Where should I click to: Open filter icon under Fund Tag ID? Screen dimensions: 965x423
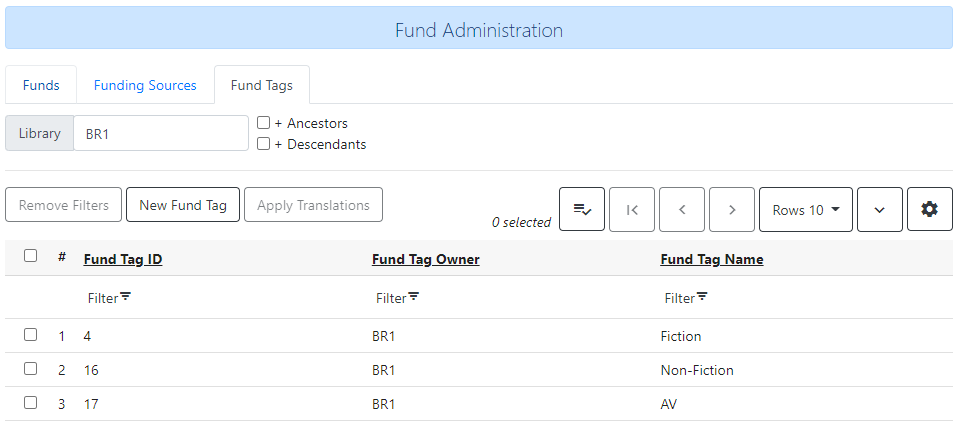coord(125,298)
